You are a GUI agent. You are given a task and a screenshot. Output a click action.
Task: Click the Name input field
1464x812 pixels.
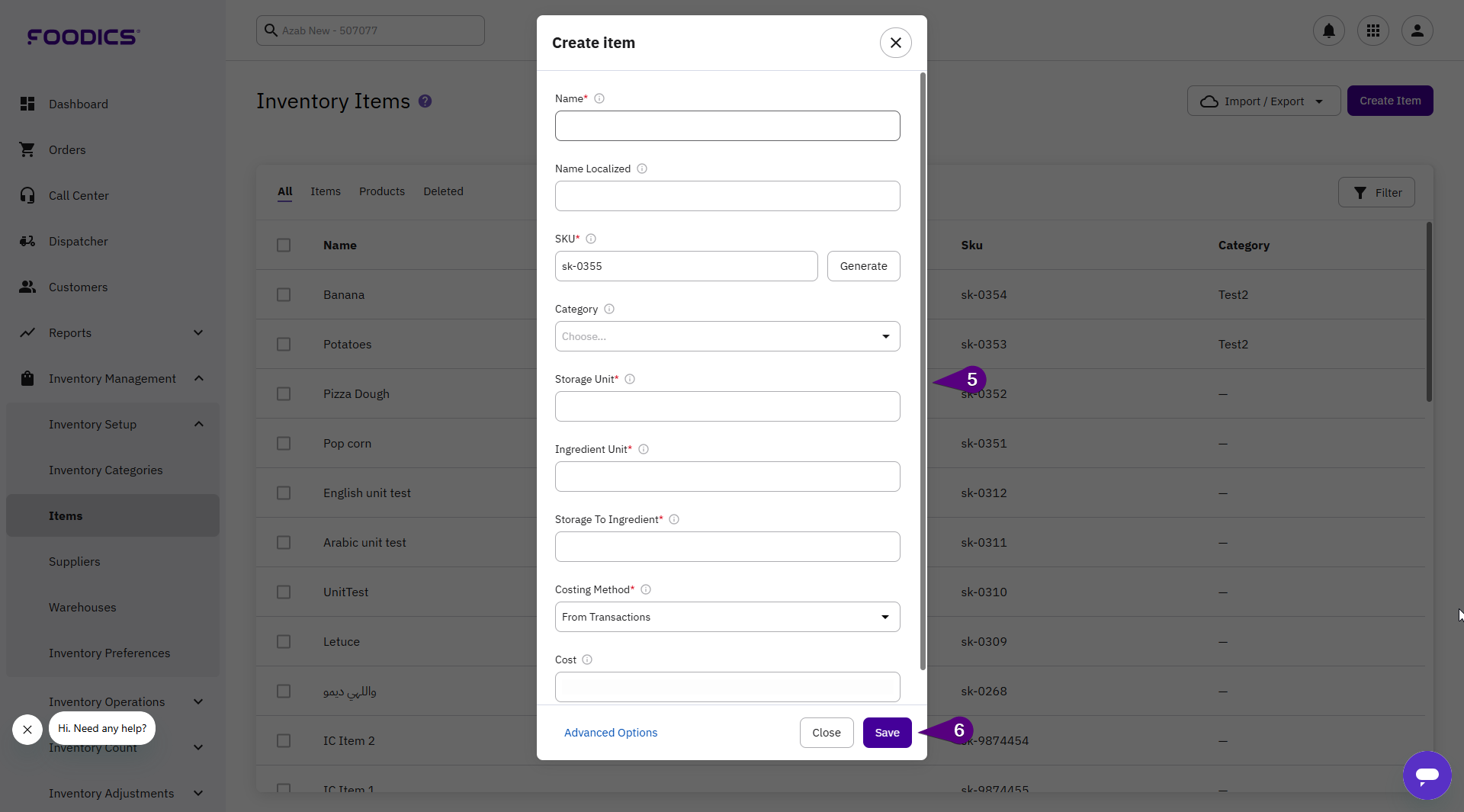coord(727,126)
